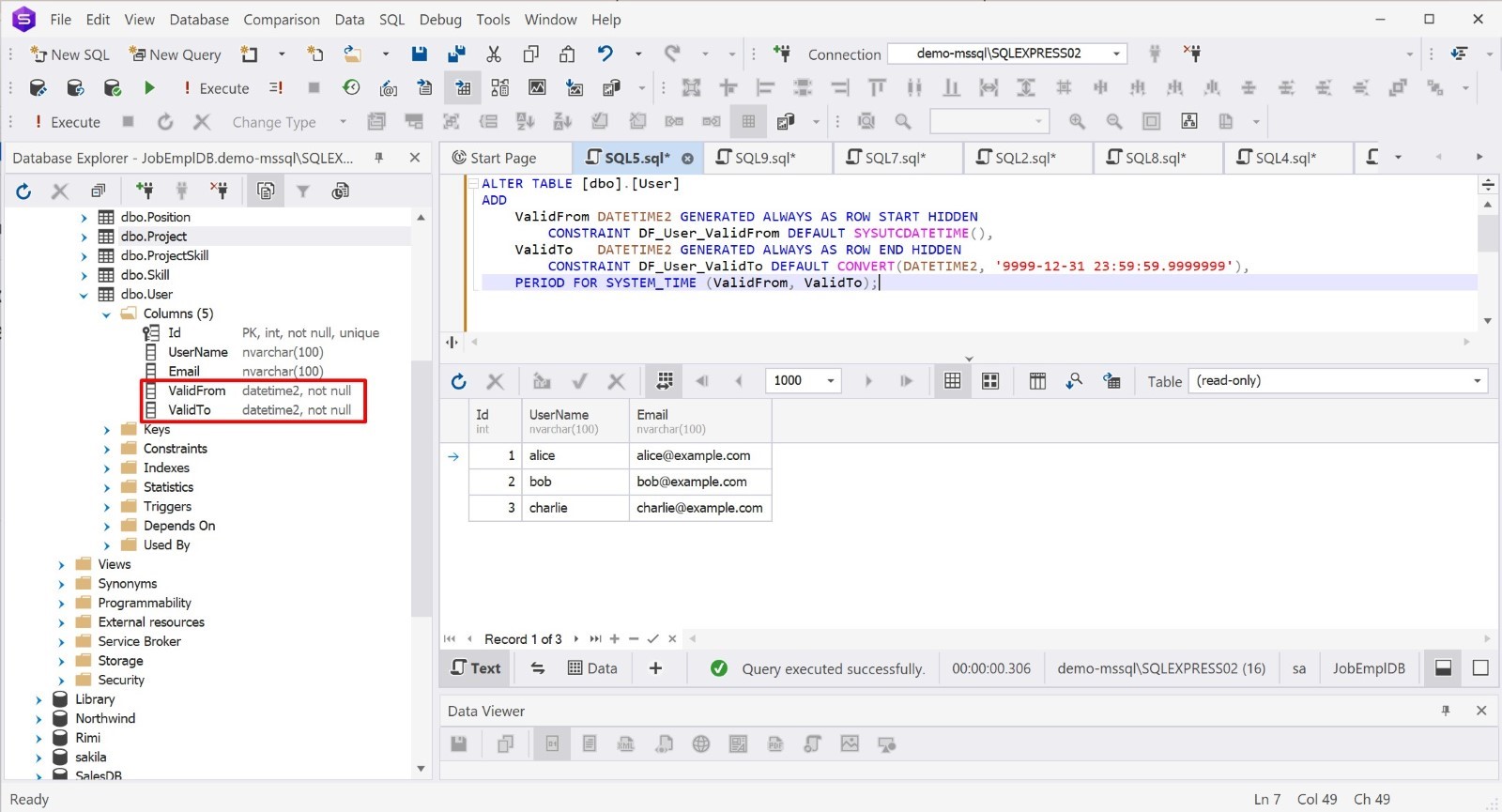Close the Database Explorer panel
The width and height of the screenshot is (1502, 812).
(414, 158)
